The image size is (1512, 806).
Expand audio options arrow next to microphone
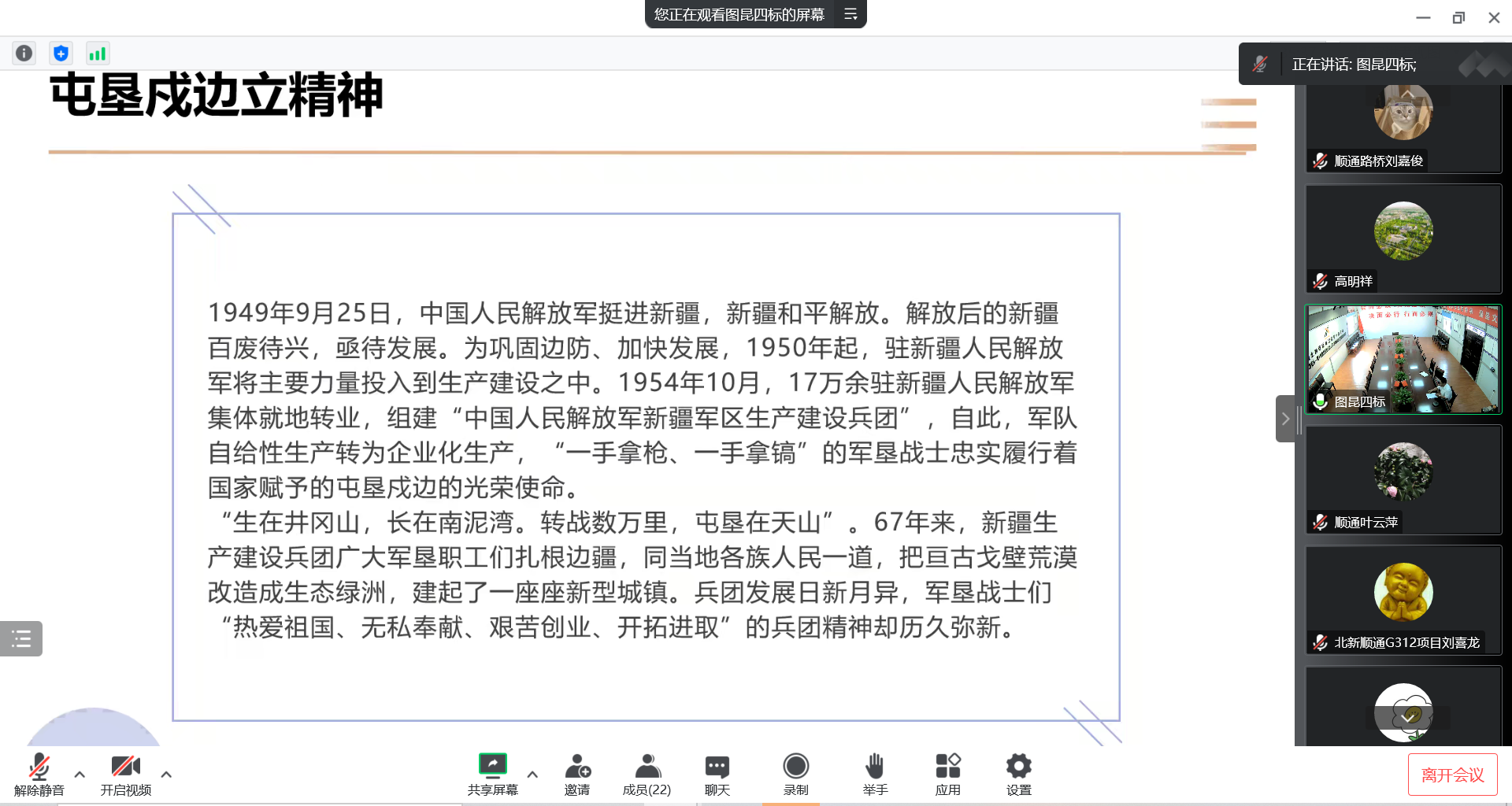80,775
